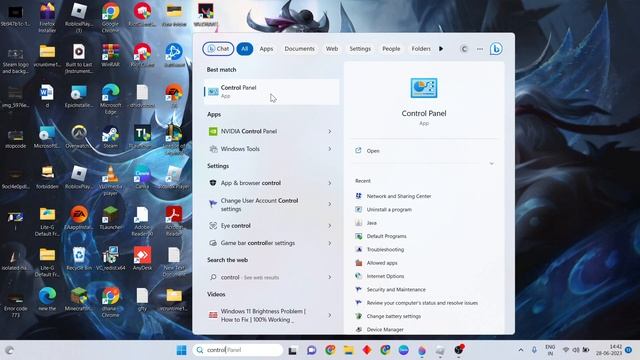Select the Web filter tab
The height and width of the screenshot is (360, 640).
[332, 49]
